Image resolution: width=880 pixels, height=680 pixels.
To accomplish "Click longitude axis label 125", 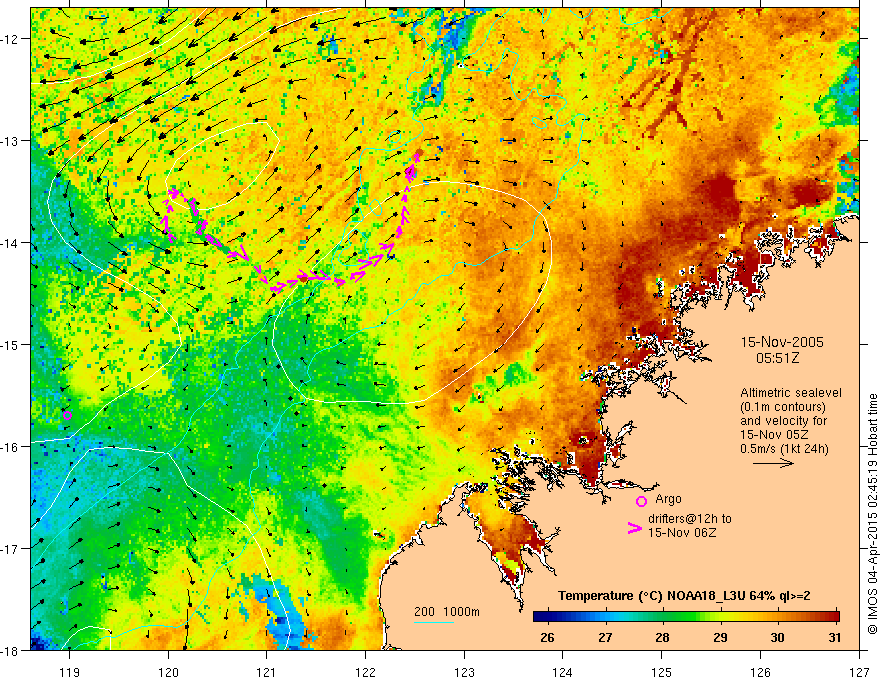I will pyautogui.click(x=662, y=672).
